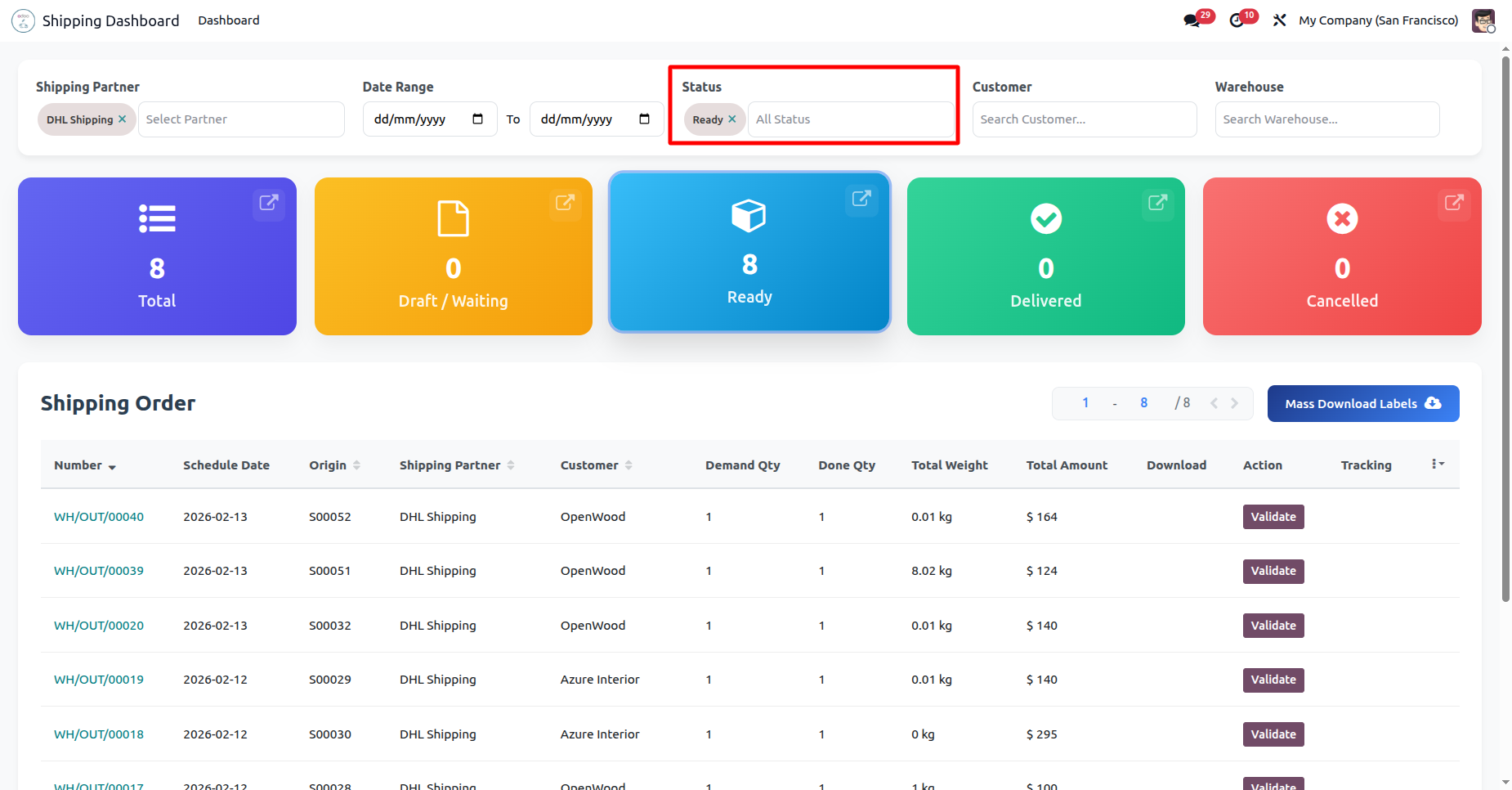The width and height of the screenshot is (1512, 790).
Task: Go to next page of orders
Action: coord(1235,403)
